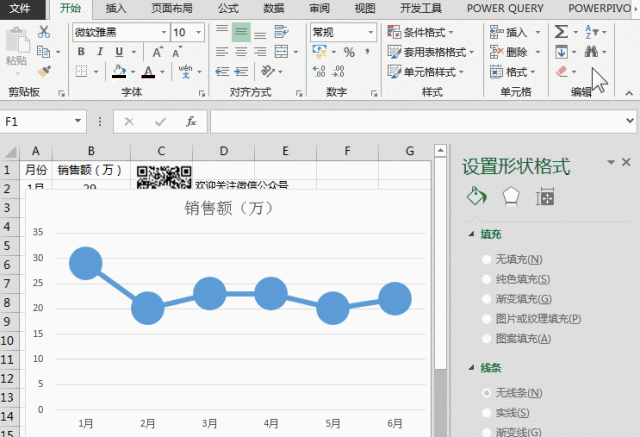640x437 pixels.
Task: Select 图片或纹理填充(P) fill option
Action: pyautogui.click(x=531, y=319)
